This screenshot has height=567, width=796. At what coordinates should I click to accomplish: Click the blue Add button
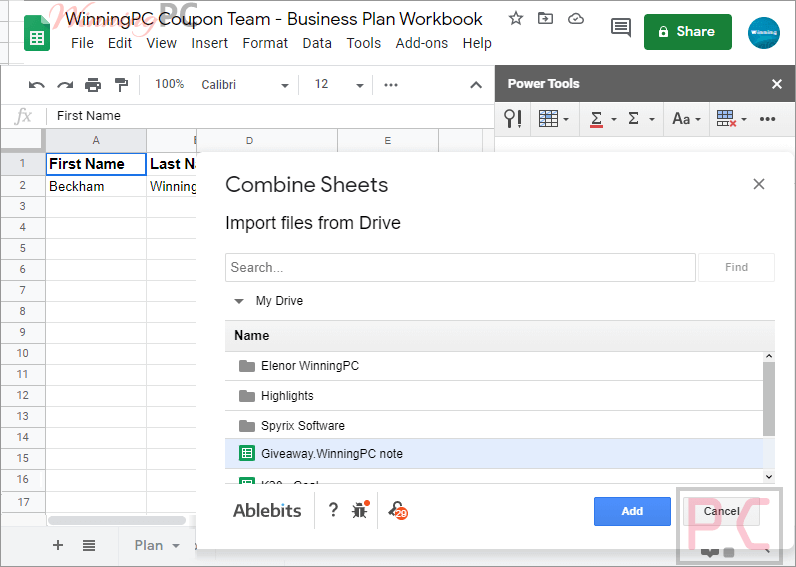(x=632, y=511)
